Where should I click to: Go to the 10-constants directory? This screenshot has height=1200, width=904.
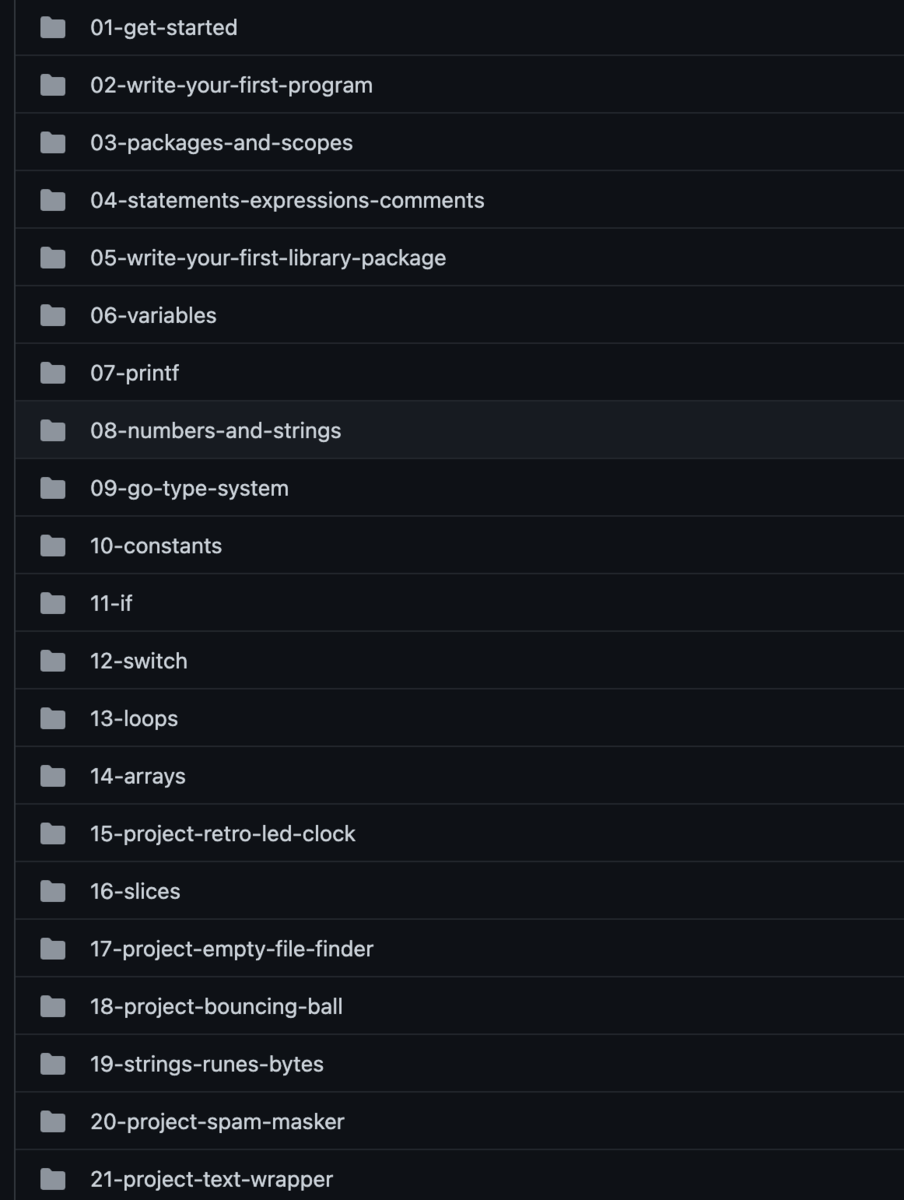point(156,546)
